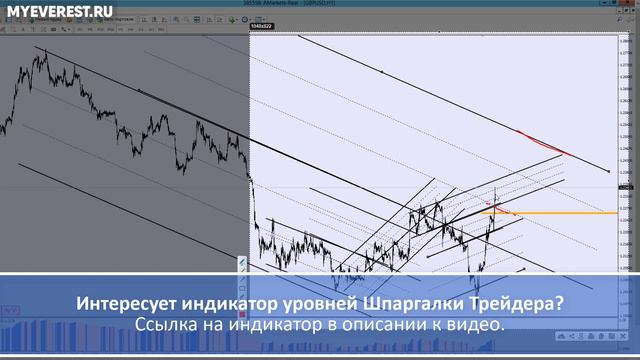Toggle chart shift from right edge
This screenshot has height=360, width=640.
click(220, 20)
